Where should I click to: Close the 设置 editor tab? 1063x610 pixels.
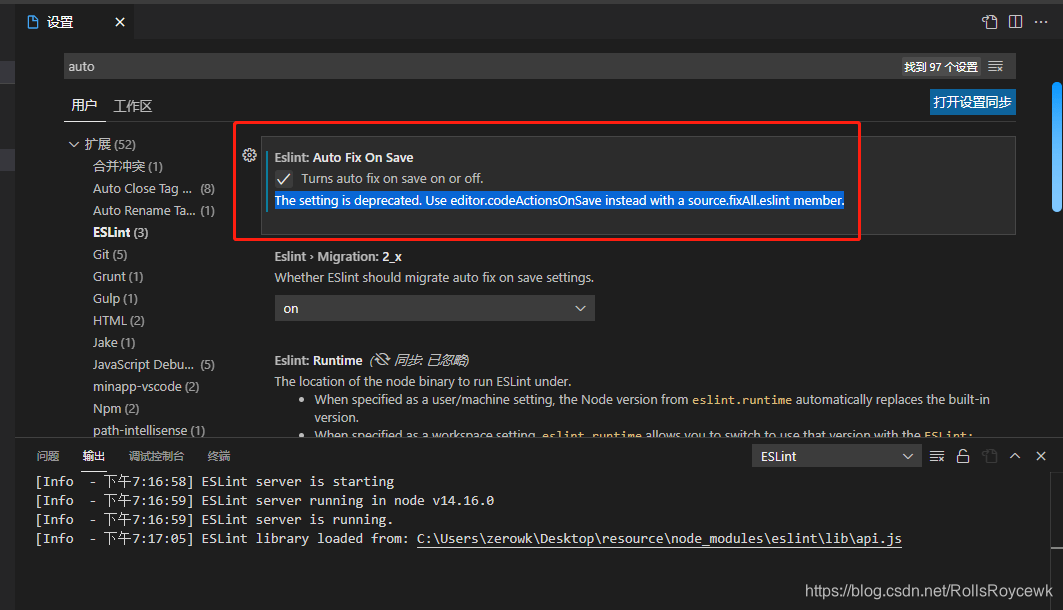pyautogui.click(x=120, y=22)
